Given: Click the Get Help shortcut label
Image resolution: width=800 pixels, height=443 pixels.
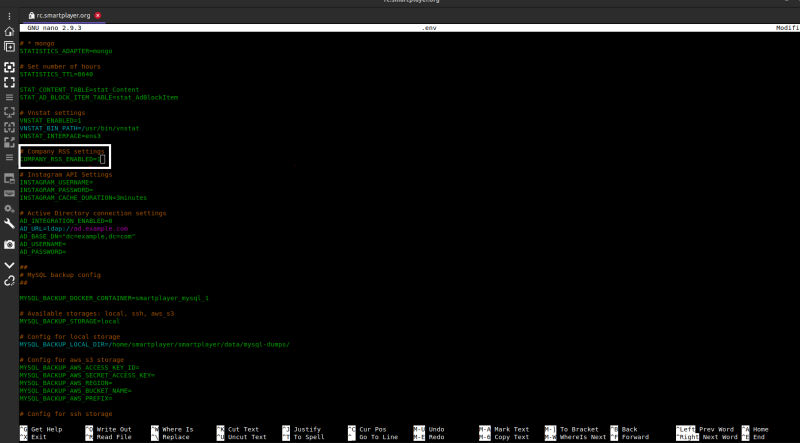Looking at the screenshot, I should [x=46, y=428].
